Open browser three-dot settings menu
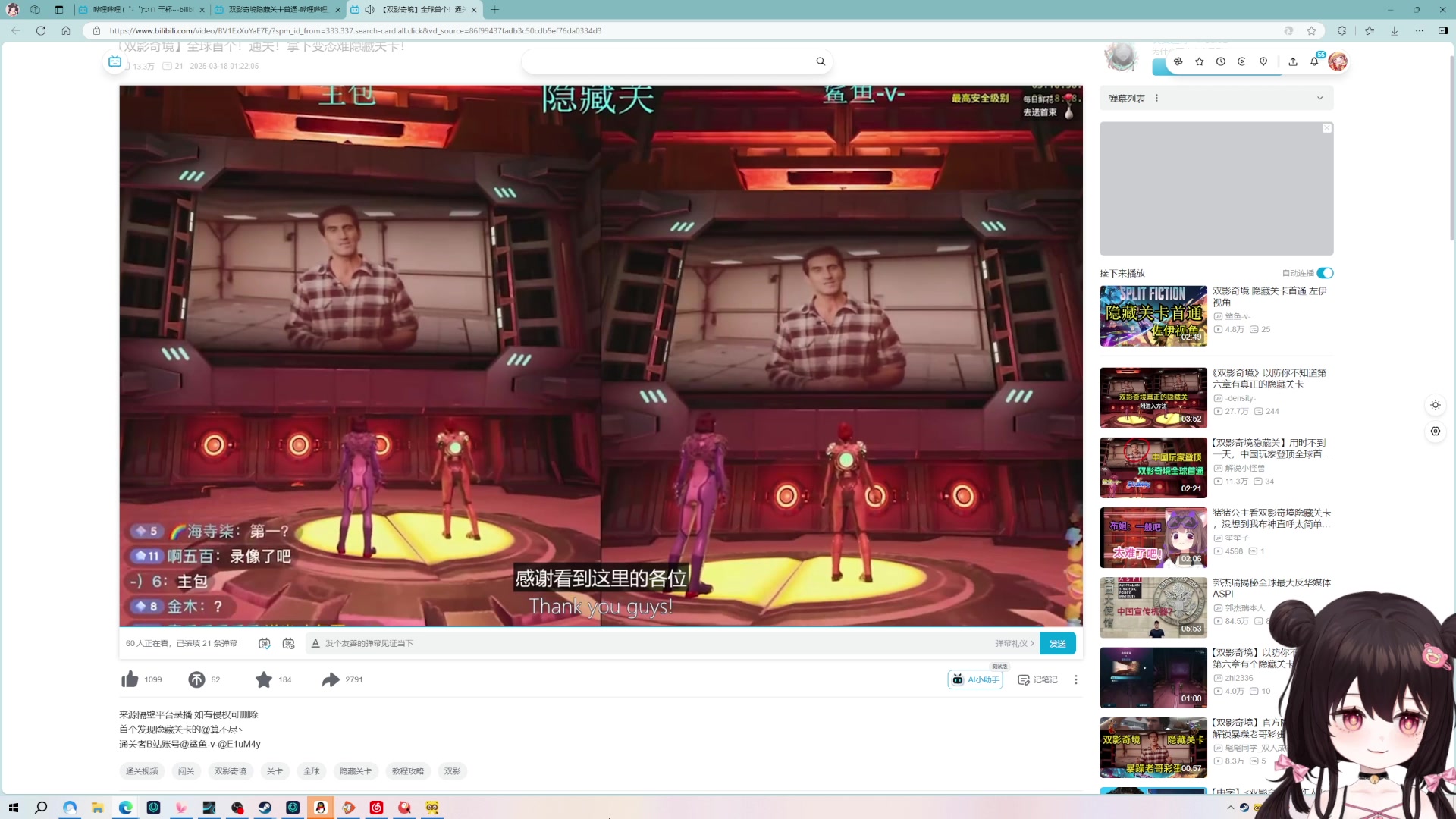1456x819 pixels. pyautogui.click(x=1419, y=30)
